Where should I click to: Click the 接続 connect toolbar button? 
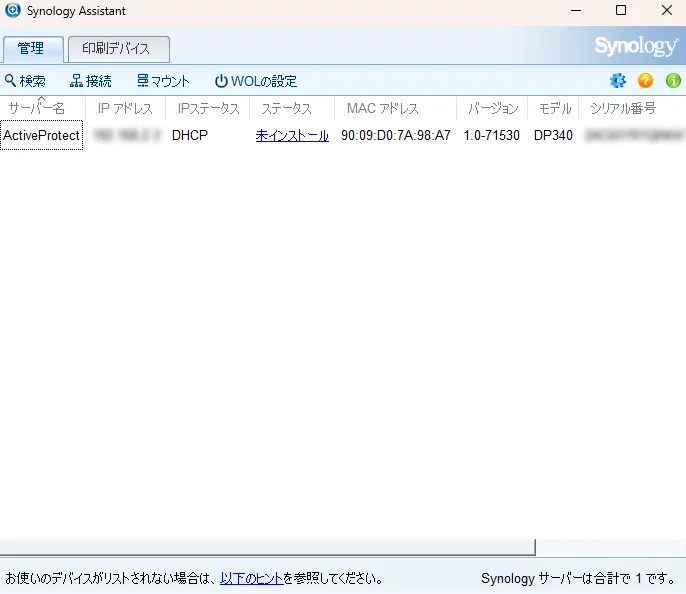(x=91, y=81)
